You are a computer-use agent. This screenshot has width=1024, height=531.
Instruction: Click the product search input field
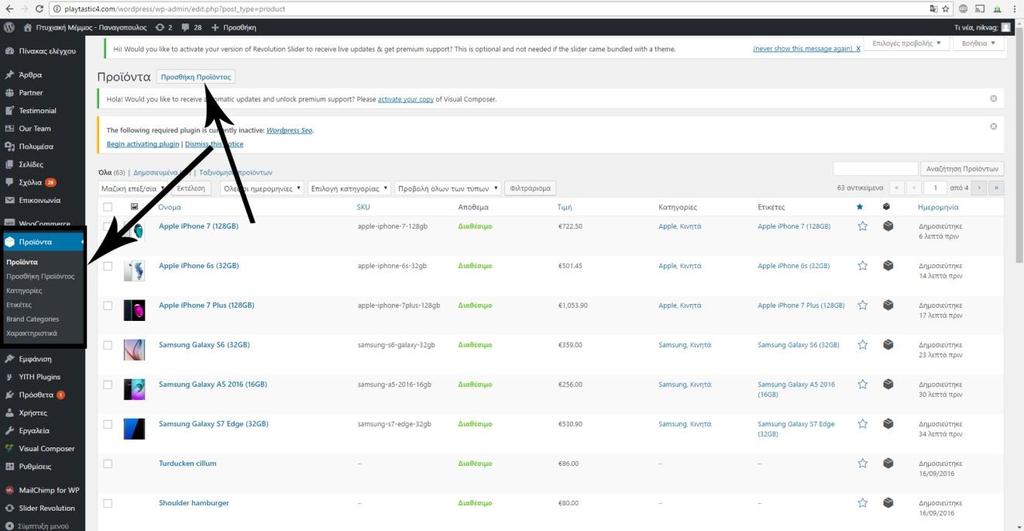[875, 169]
